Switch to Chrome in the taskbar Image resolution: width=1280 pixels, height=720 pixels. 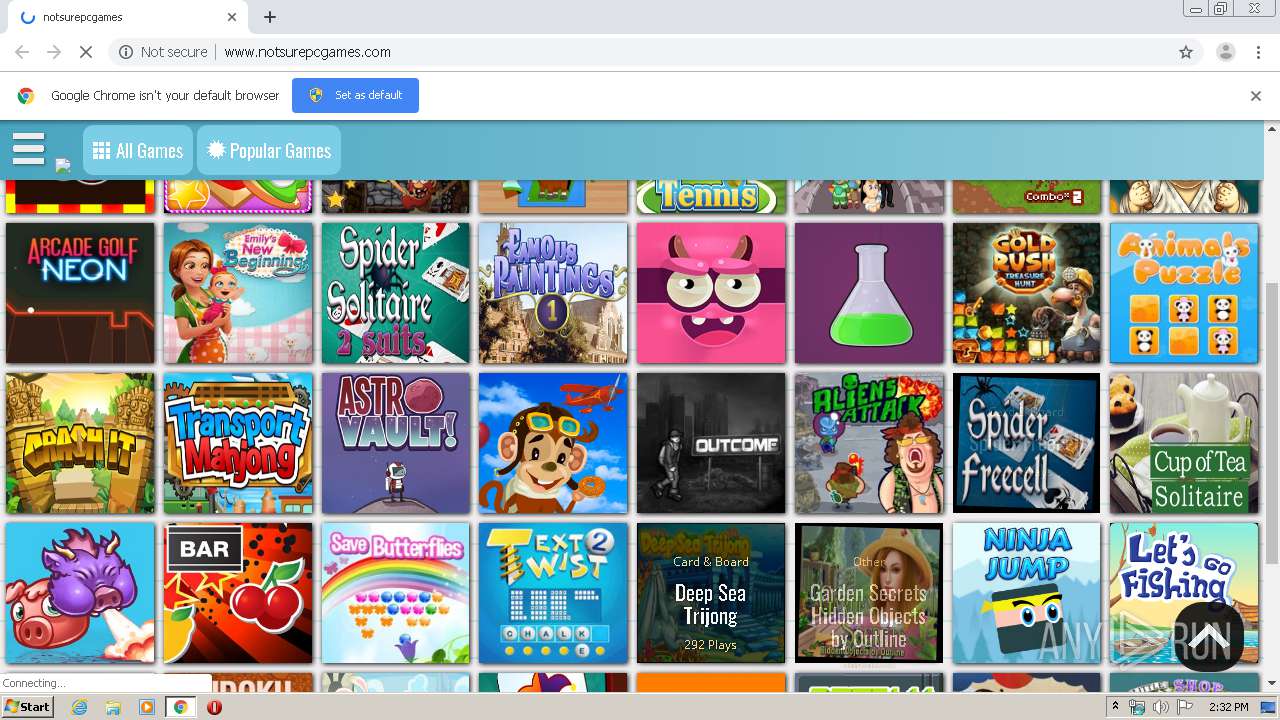180,707
